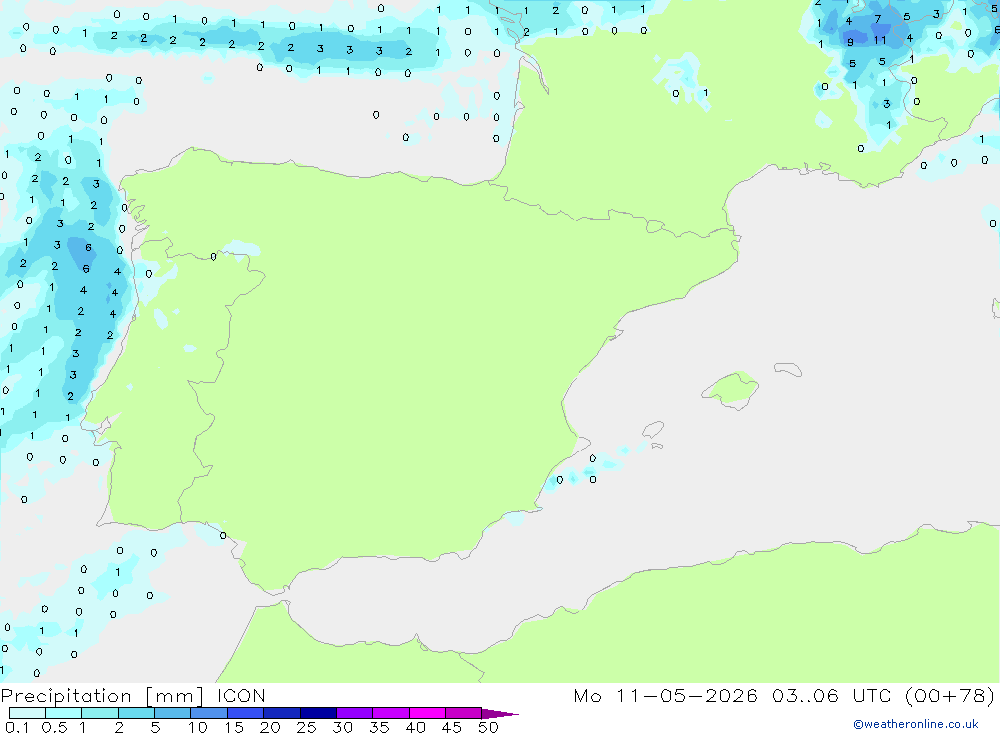
Task: Click the 30–35 mm purple legend swatch
Action: coord(354,713)
